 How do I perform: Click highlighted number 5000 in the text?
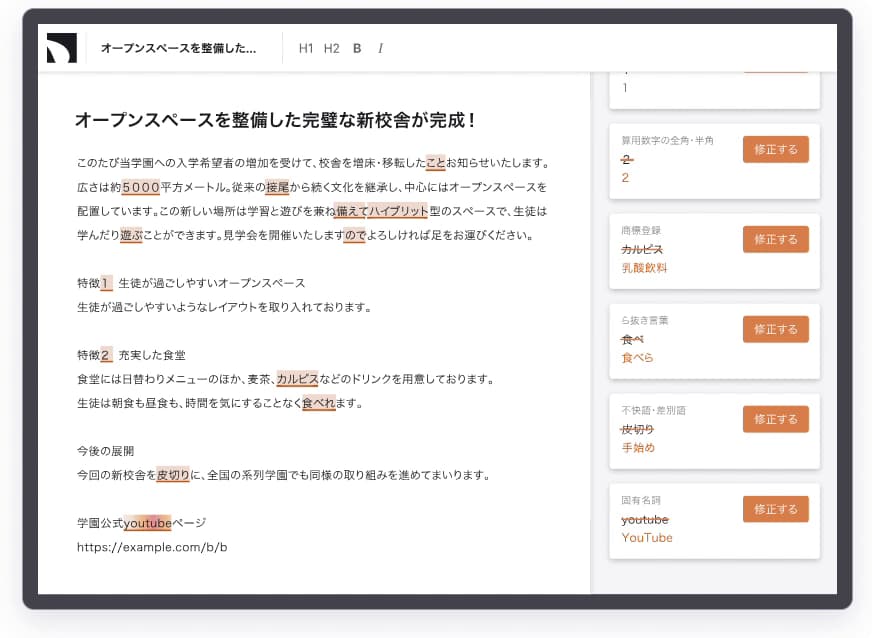coord(141,187)
